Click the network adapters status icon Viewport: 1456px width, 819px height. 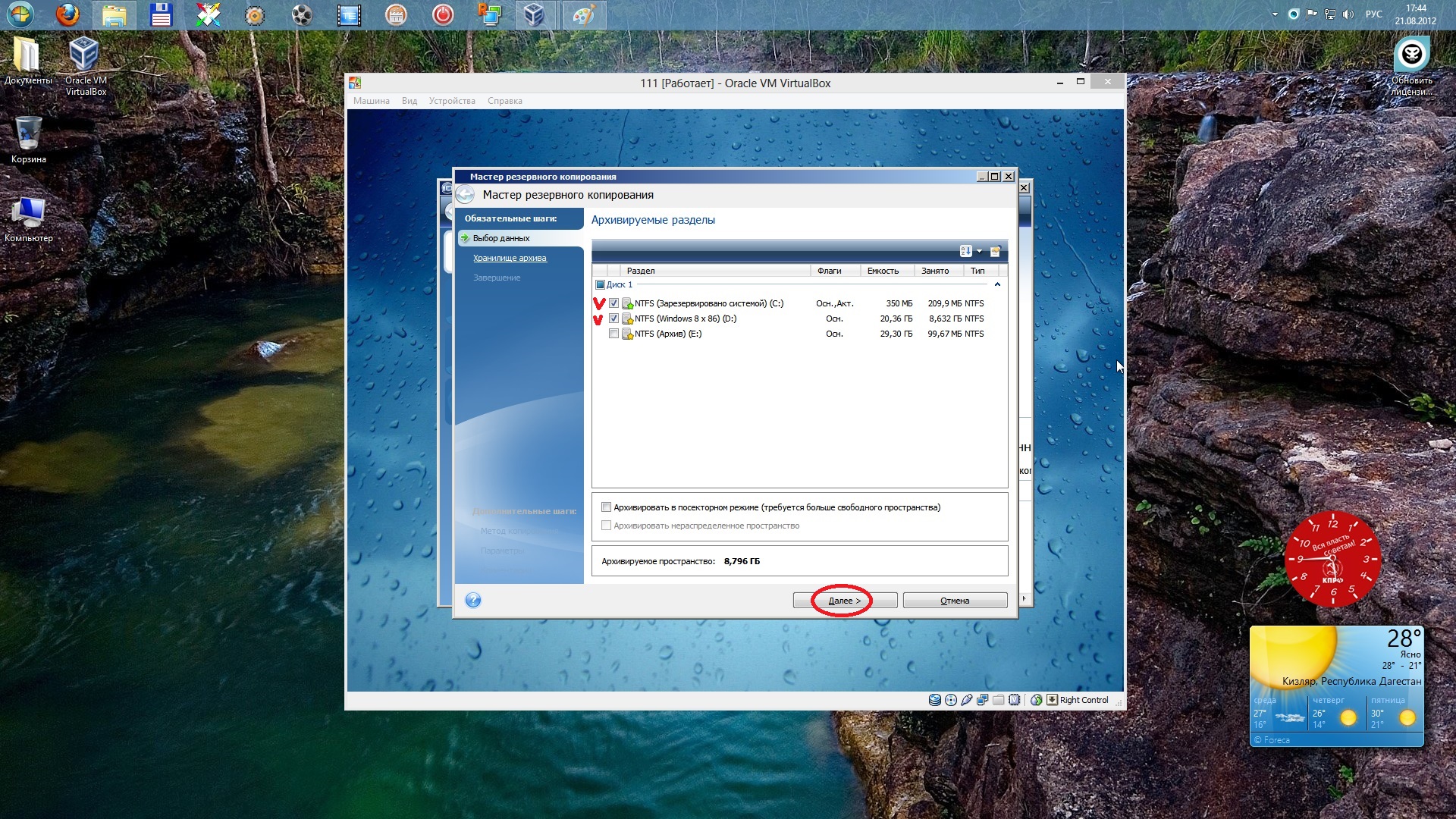tap(982, 700)
